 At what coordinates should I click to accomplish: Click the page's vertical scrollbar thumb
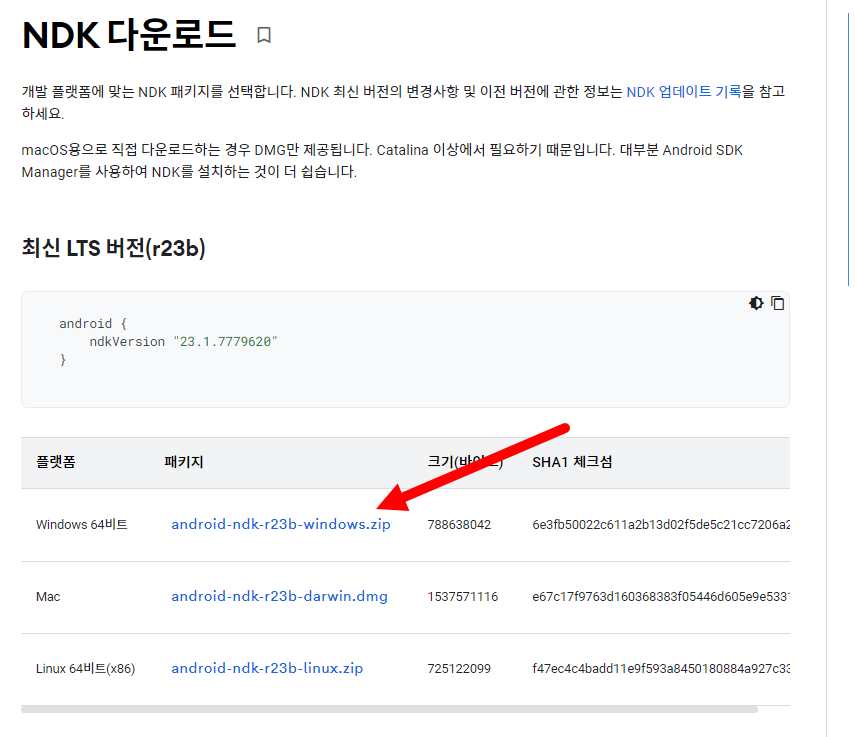click(848, 149)
